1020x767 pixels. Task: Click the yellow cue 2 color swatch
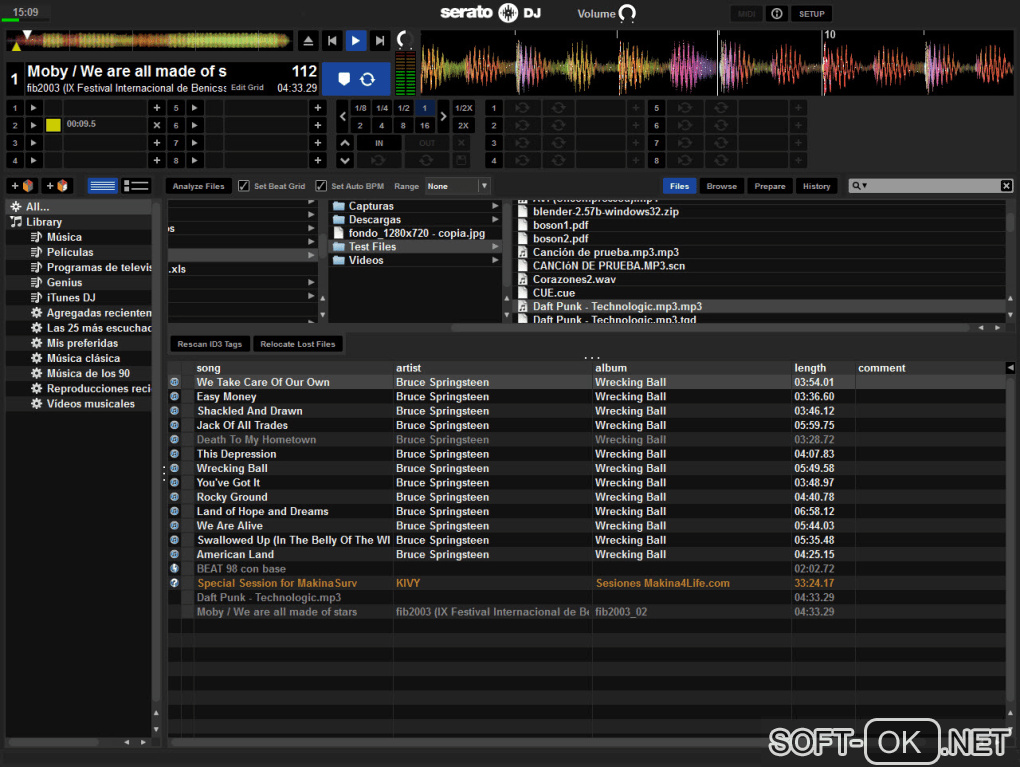click(x=53, y=125)
